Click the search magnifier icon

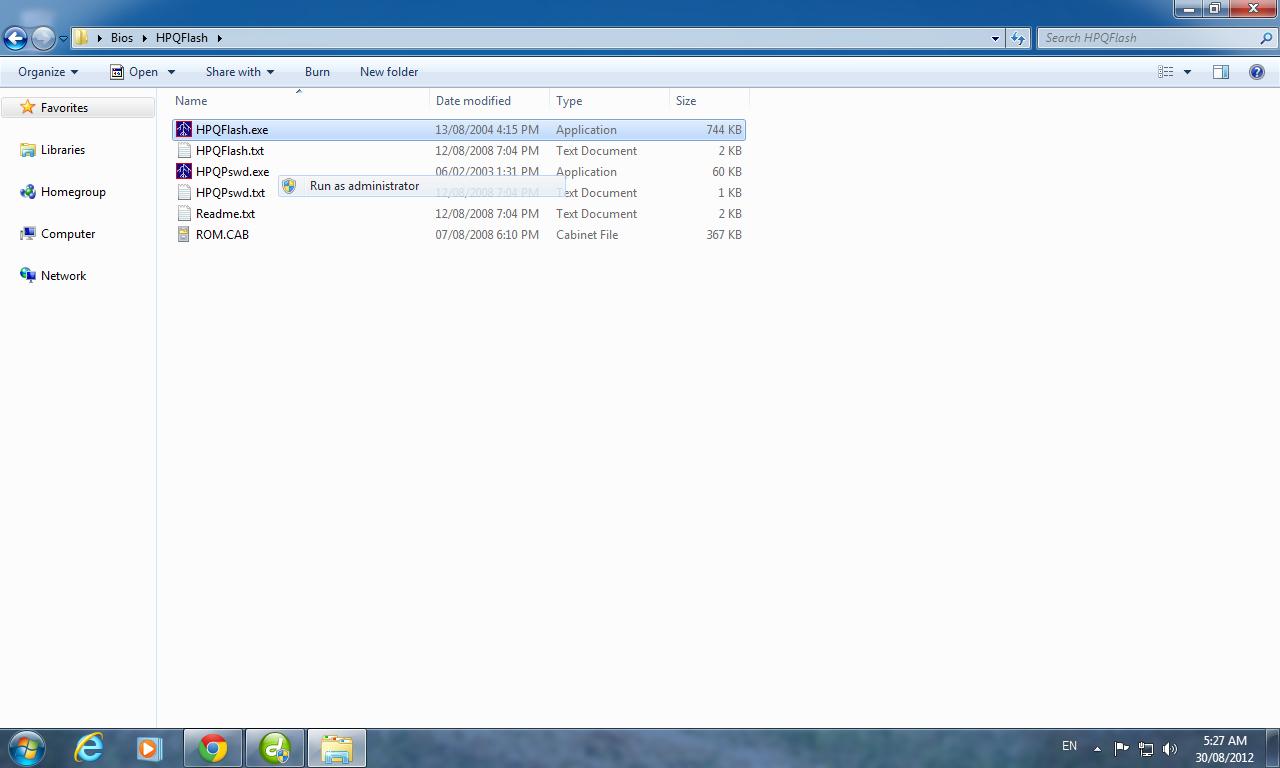tap(1267, 38)
